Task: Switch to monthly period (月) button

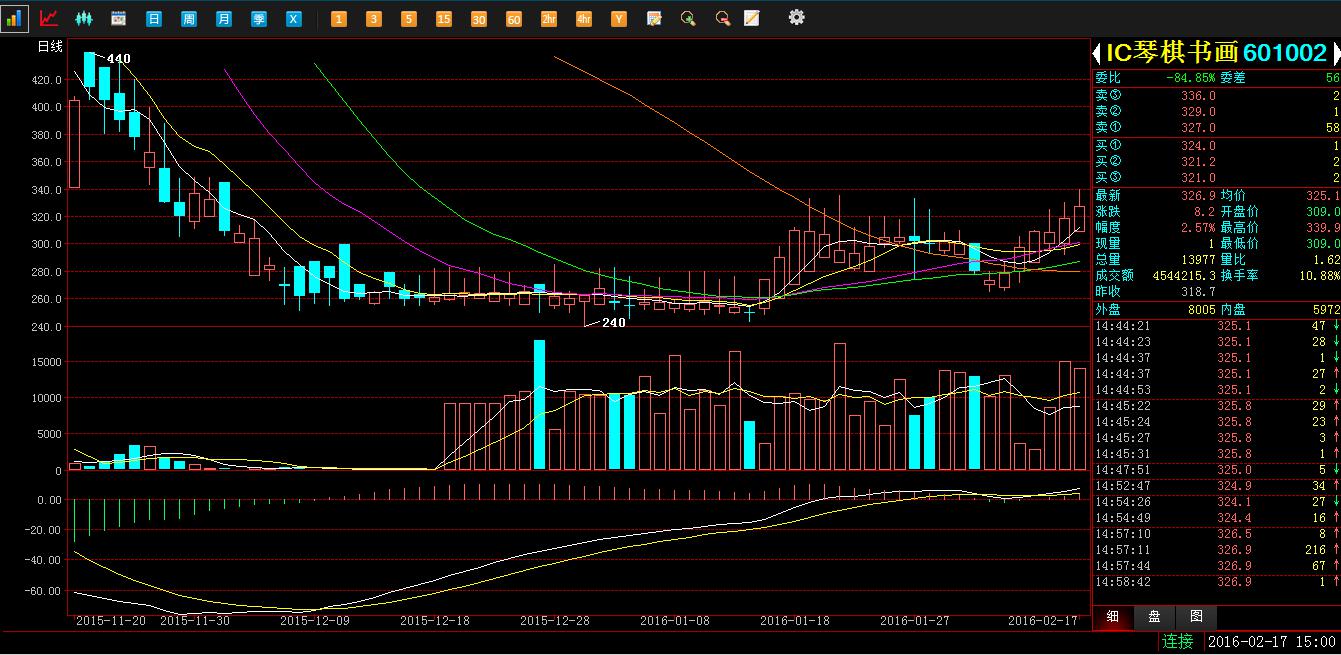Action: (x=223, y=19)
